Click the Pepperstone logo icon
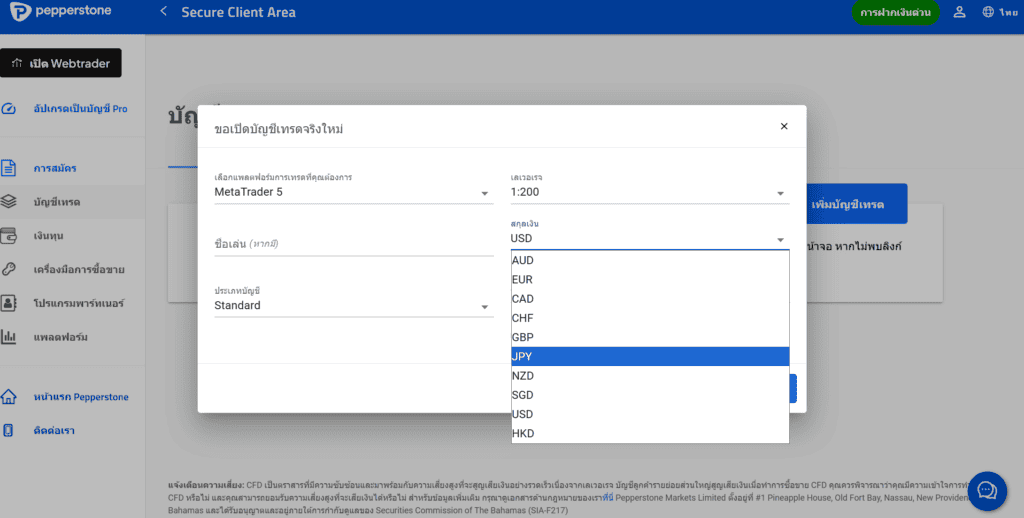 (20, 12)
